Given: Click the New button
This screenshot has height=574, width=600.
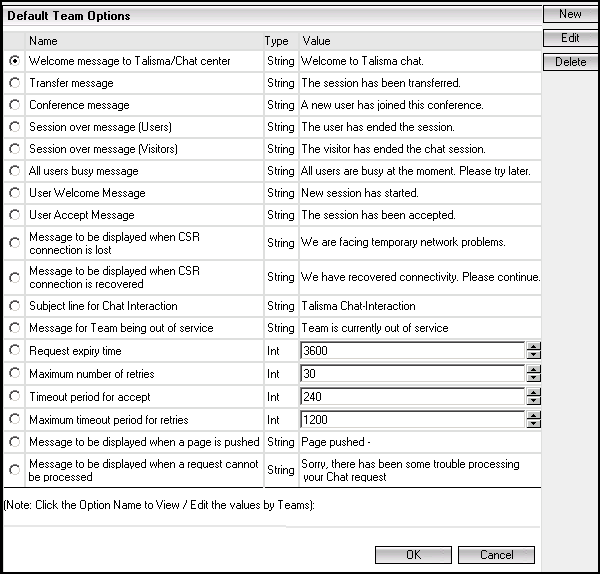Looking at the screenshot, I should (570, 14).
